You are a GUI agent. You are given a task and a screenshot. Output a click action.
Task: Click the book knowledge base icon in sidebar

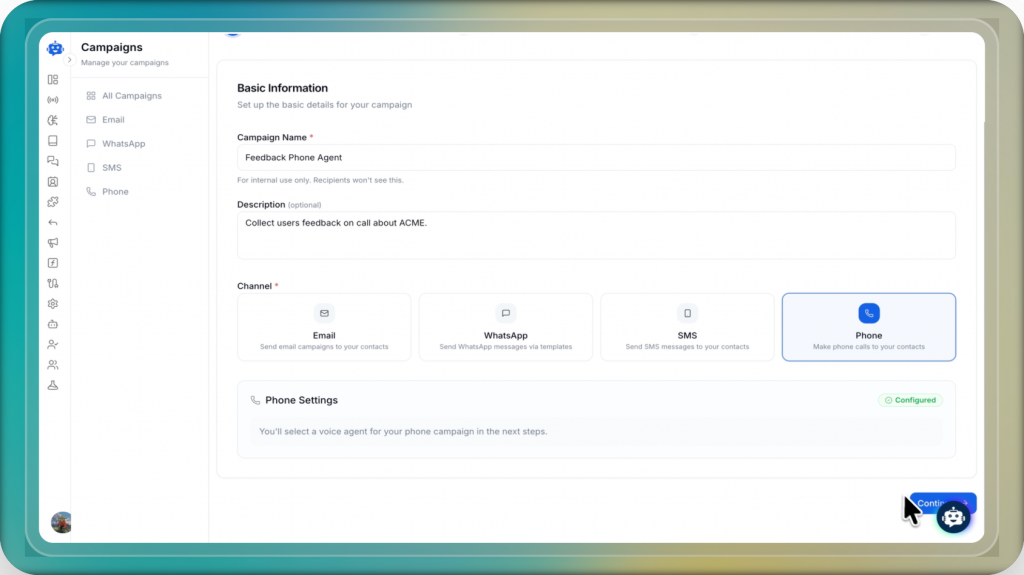pyautogui.click(x=53, y=141)
